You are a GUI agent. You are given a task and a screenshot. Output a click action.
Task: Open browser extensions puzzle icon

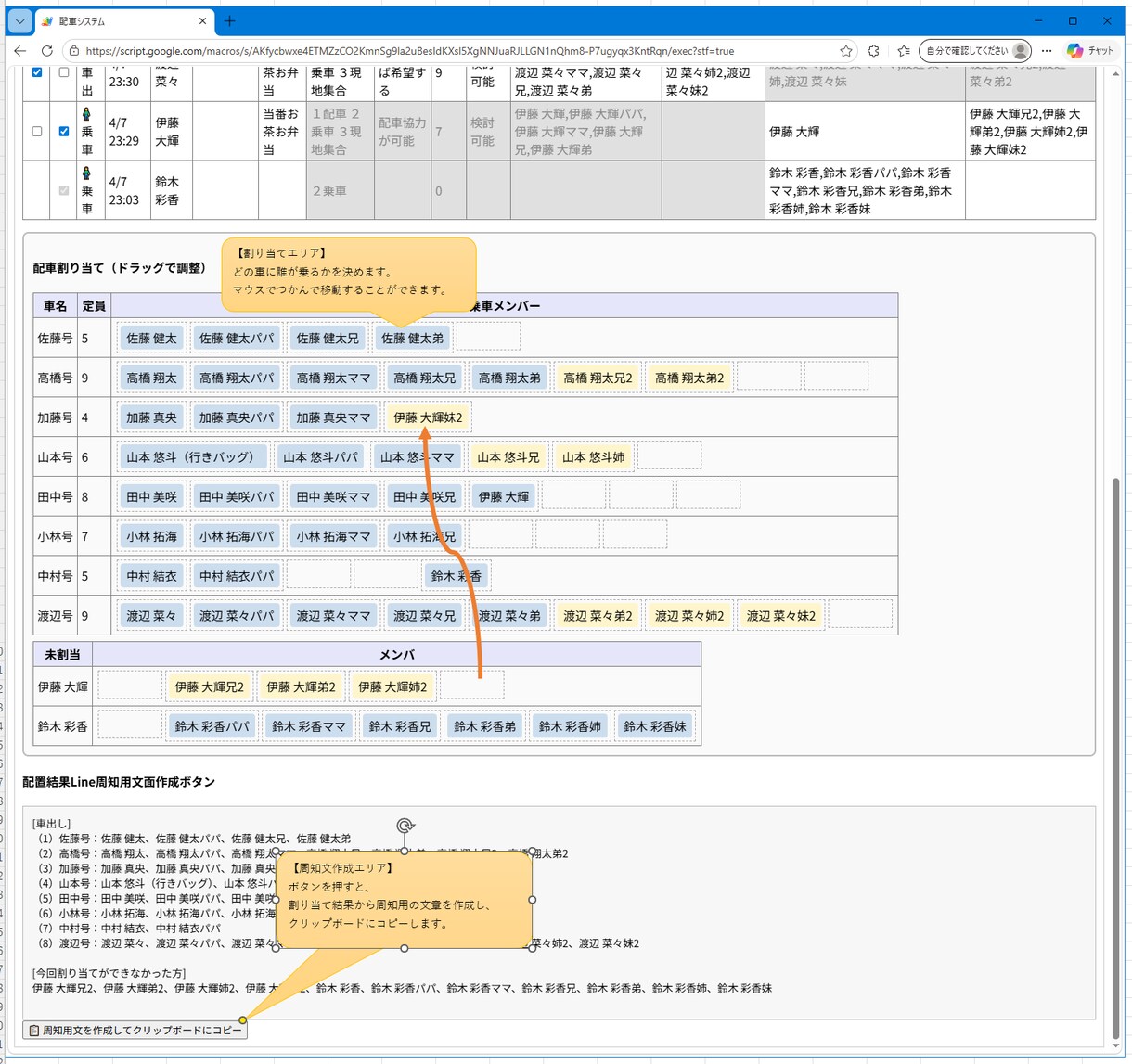pyautogui.click(x=874, y=51)
